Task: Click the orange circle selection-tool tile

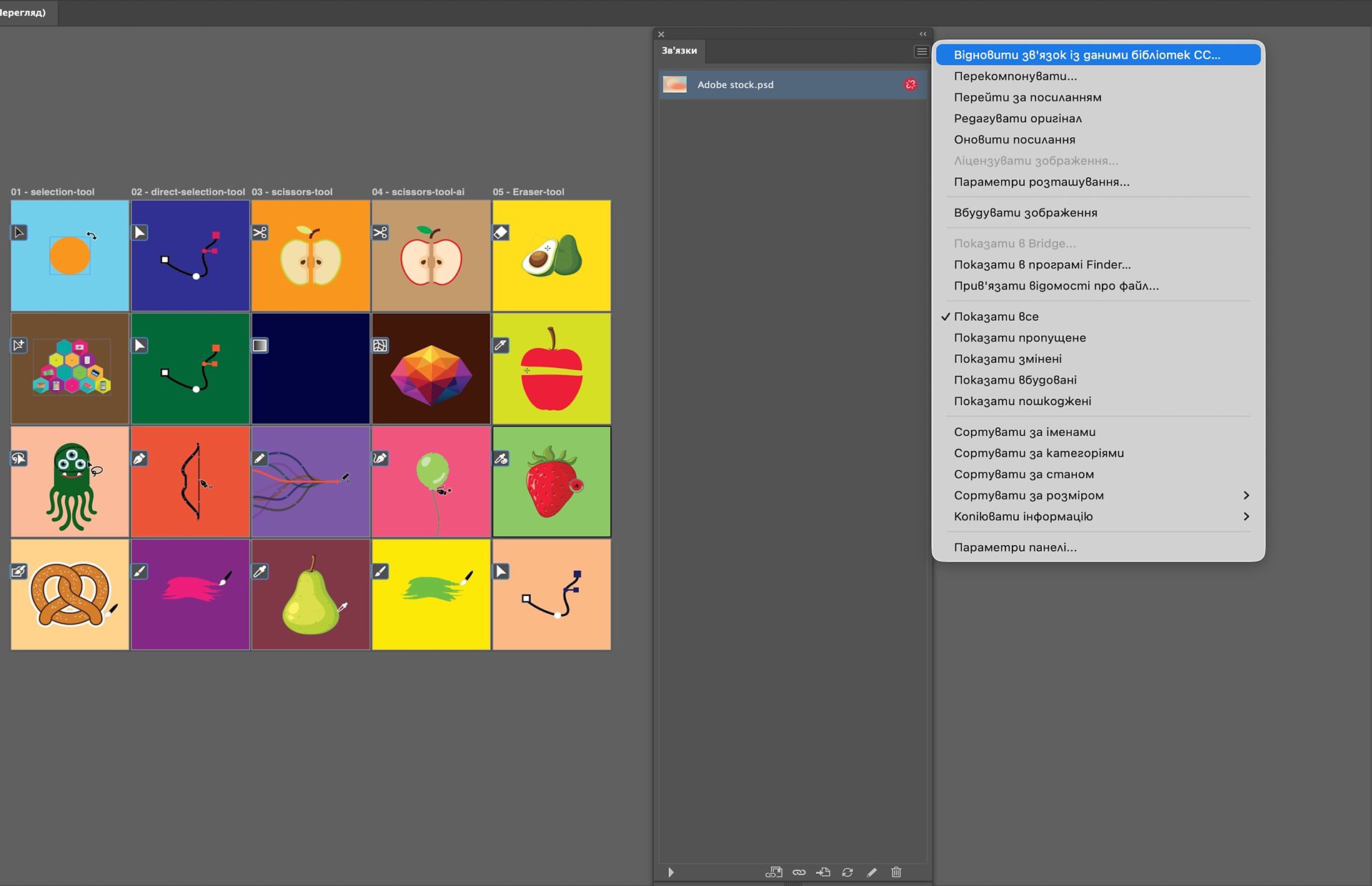Action: [70, 256]
